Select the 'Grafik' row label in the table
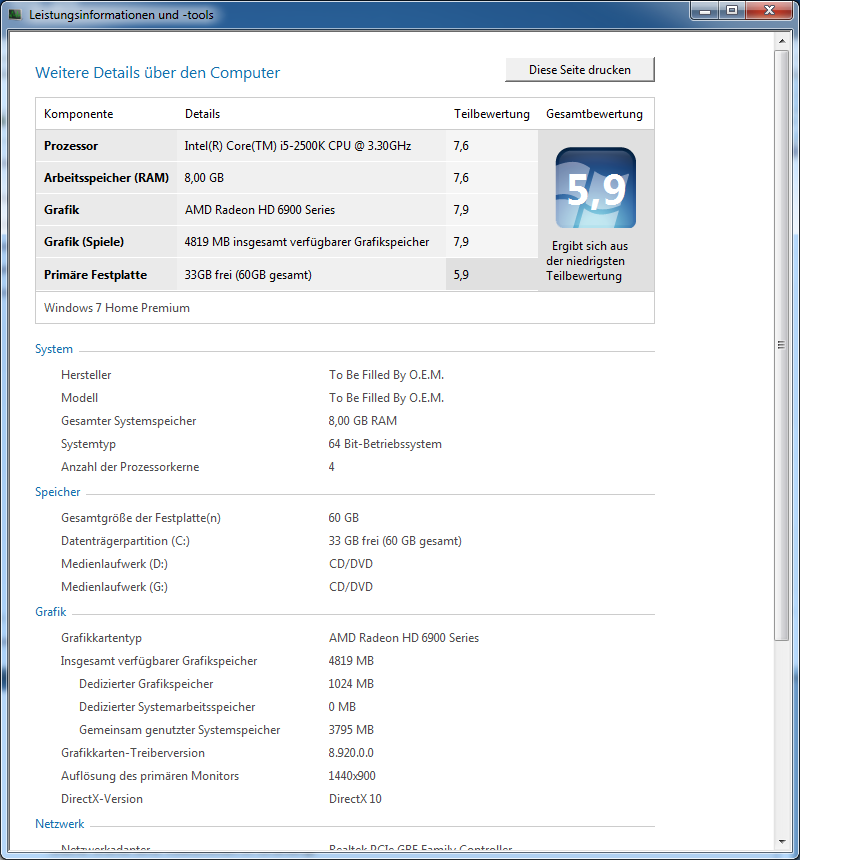Image resolution: width=864 pixels, height=860 pixels. (62, 210)
